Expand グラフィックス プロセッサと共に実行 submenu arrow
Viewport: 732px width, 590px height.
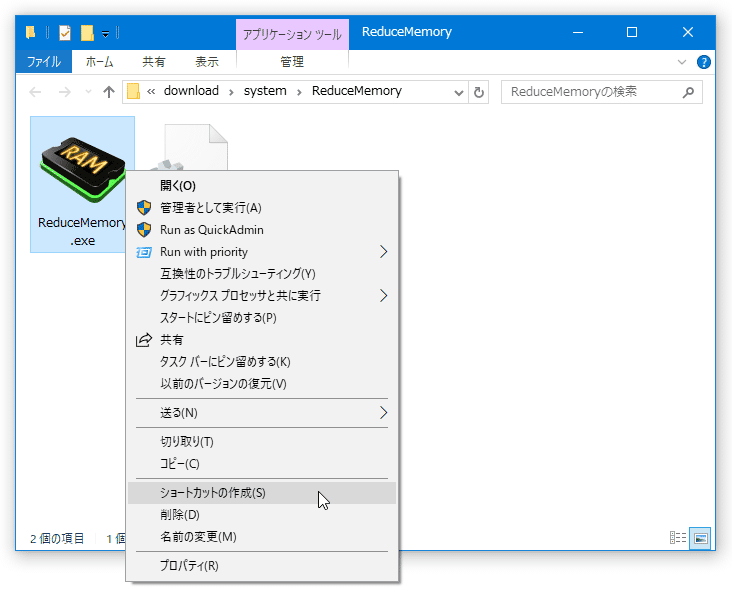(x=383, y=295)
